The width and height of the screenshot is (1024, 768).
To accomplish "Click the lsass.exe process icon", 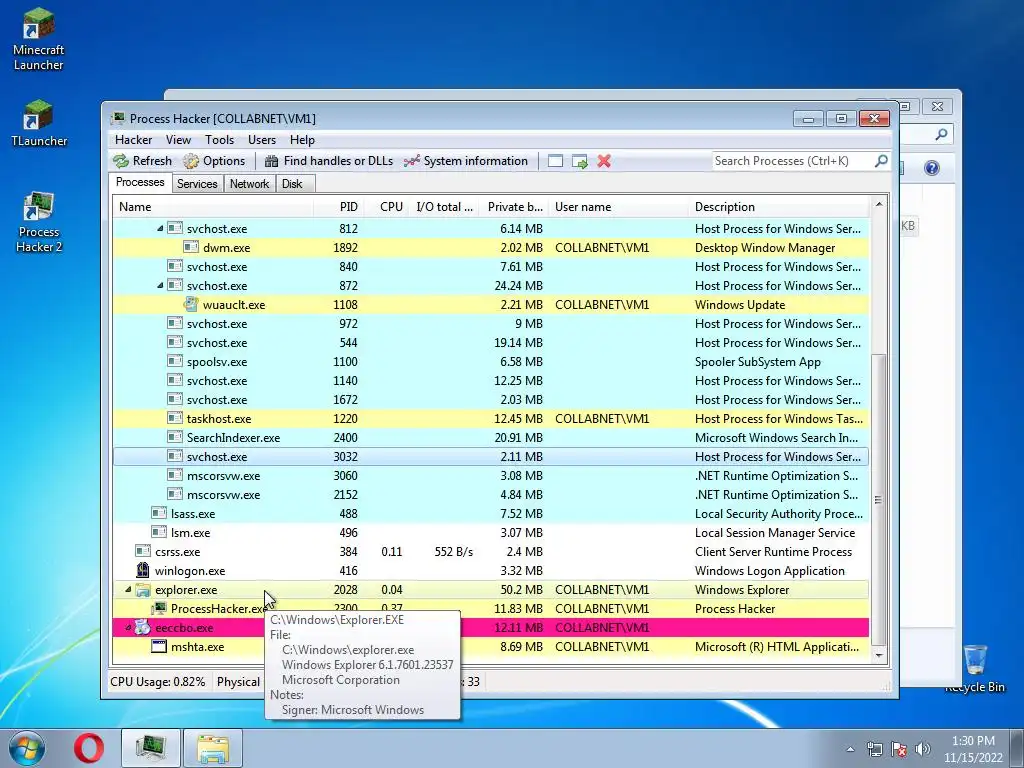I will 159,513.
